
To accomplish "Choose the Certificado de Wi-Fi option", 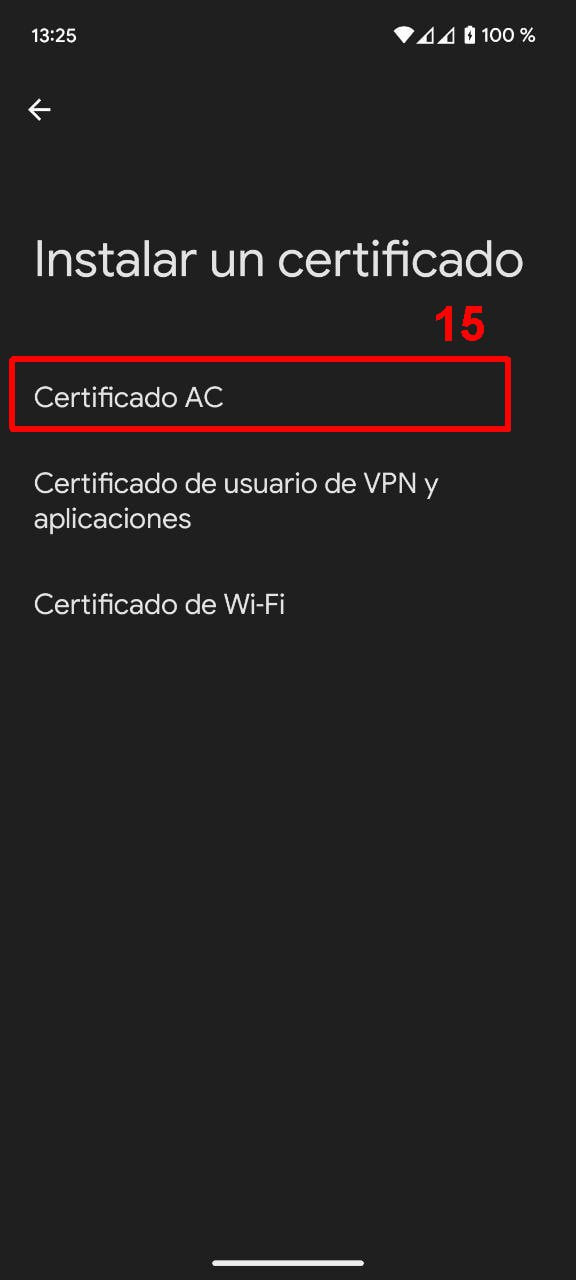I will point(288,604).
